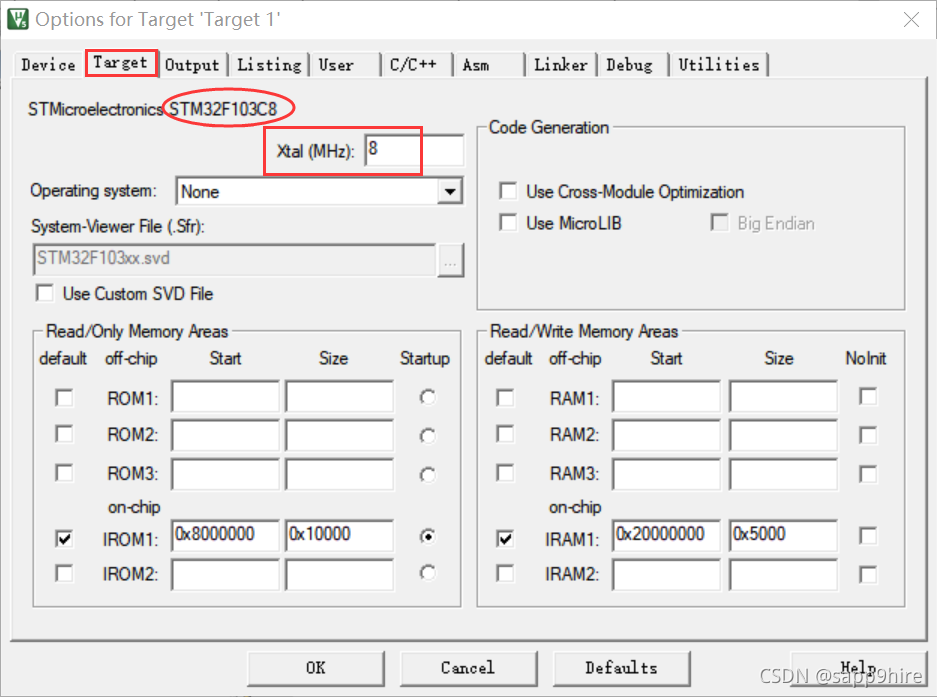Click the RAM3 Size field
The height and width of the screenshot is (697, 937).
(783, 474)
